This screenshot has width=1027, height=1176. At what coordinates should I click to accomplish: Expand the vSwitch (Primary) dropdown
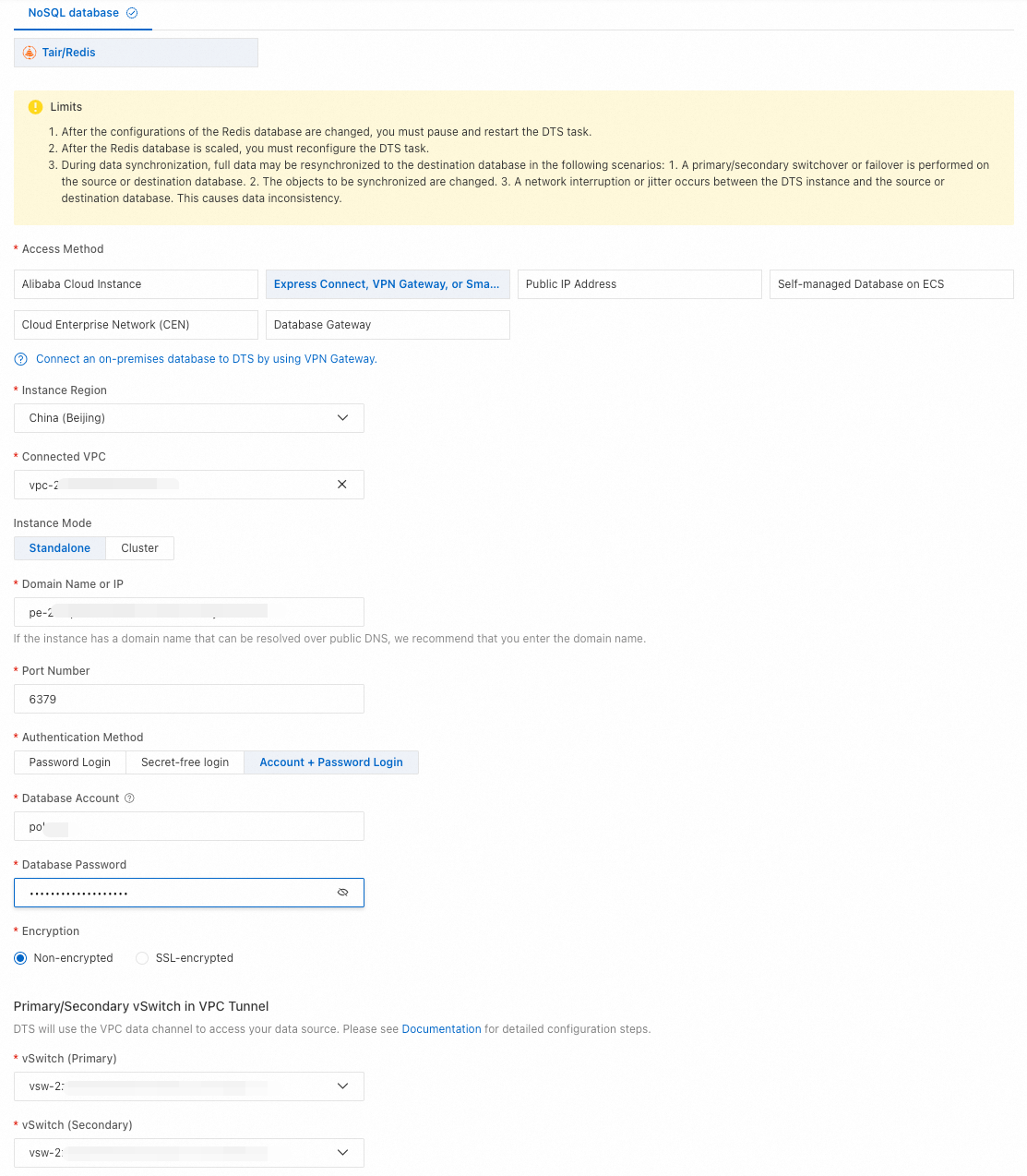click(x=189, y=1086)
